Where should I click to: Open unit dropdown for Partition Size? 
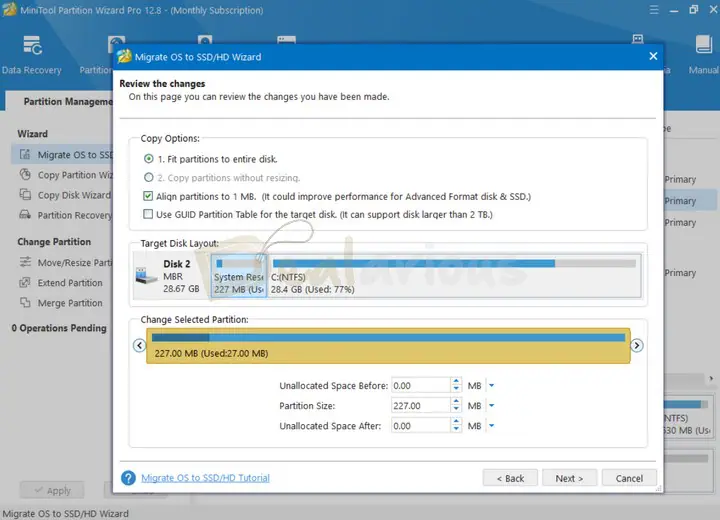tap(491, 406)
